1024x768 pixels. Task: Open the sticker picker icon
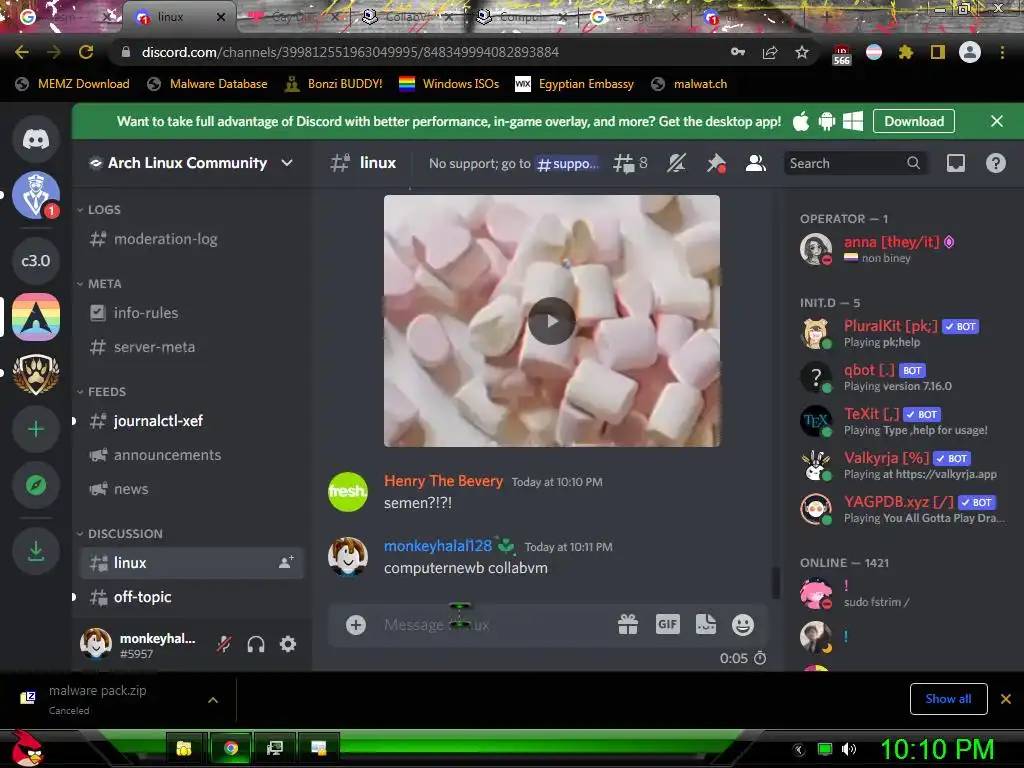(705, 625)
